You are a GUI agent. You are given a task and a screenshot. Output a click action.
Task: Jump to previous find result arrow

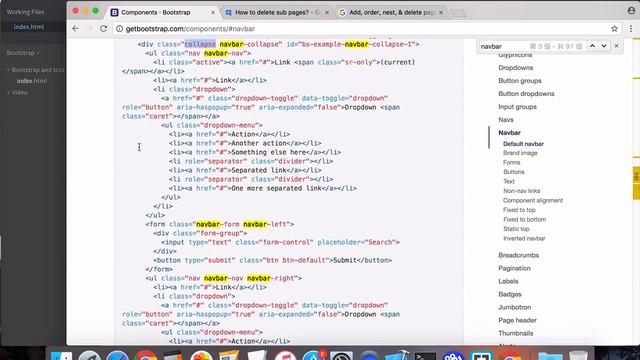(x=592, y=46)
